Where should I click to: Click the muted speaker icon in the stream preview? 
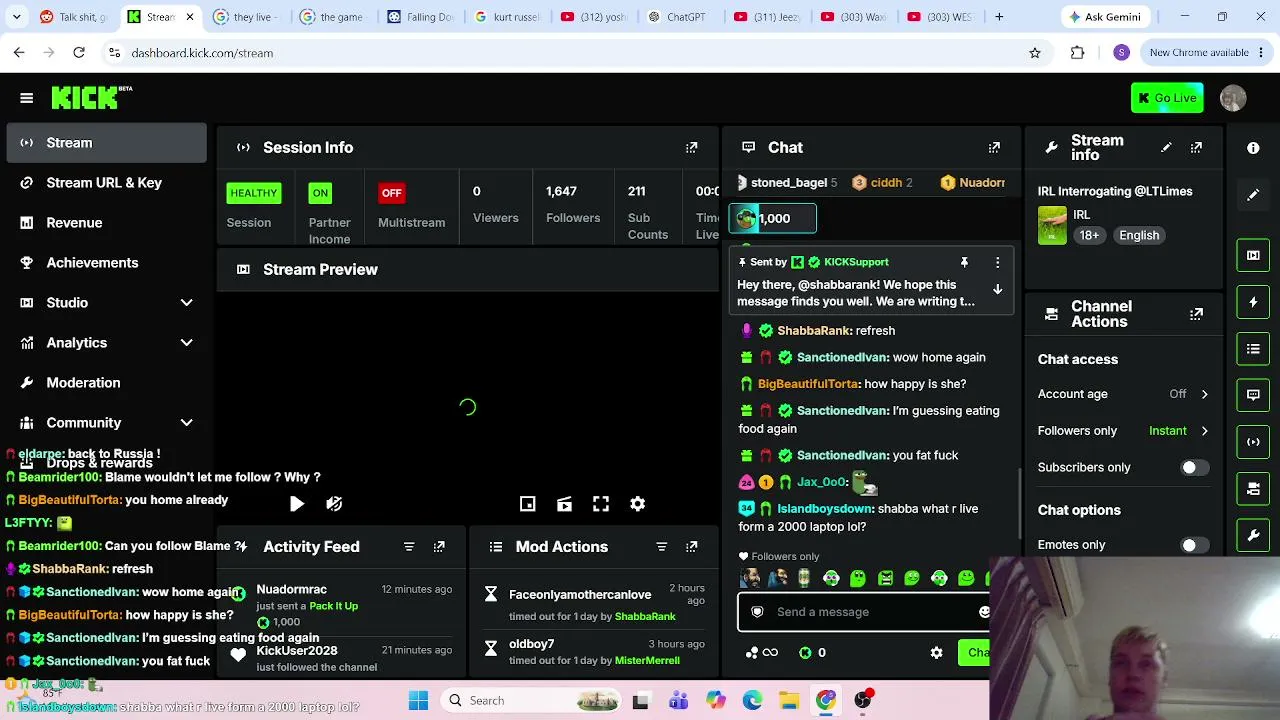tap(334, 504)
